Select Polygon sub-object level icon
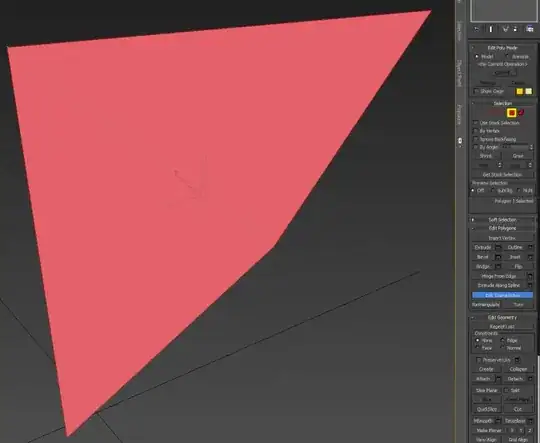This screenshot has height=443, width=540. [512, 113]
